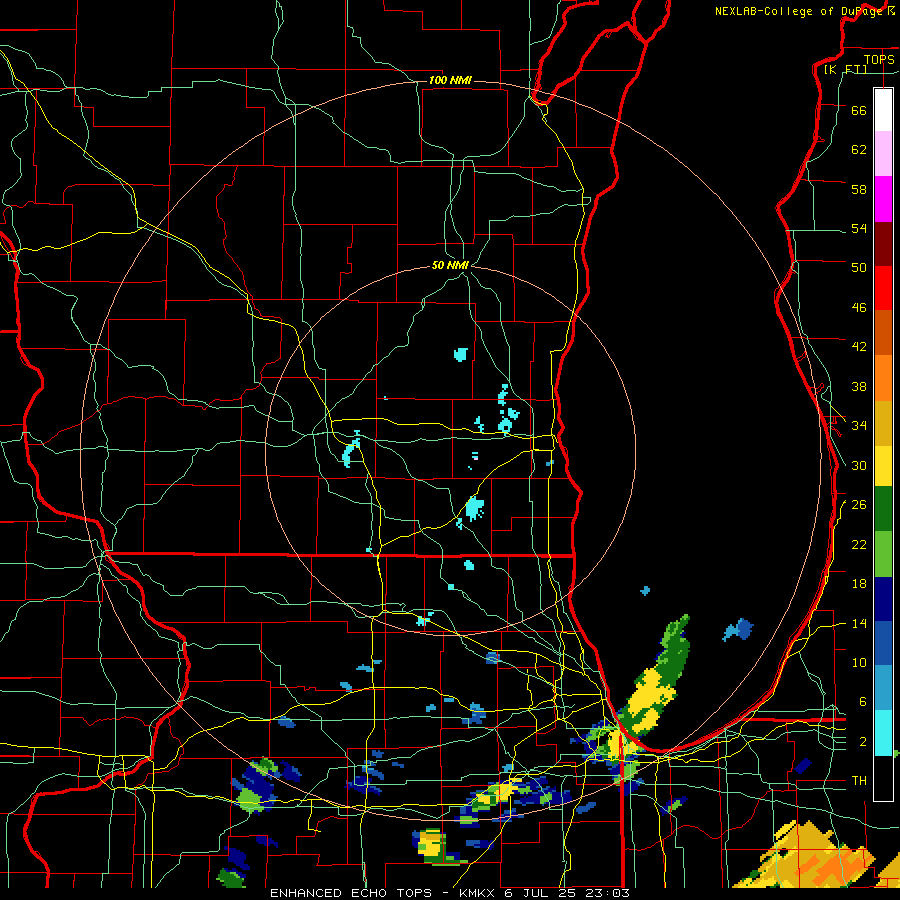This screenshot has height=900, width=900.
Task: Click the "[K FT]" units label
Action: coord(845,69)
